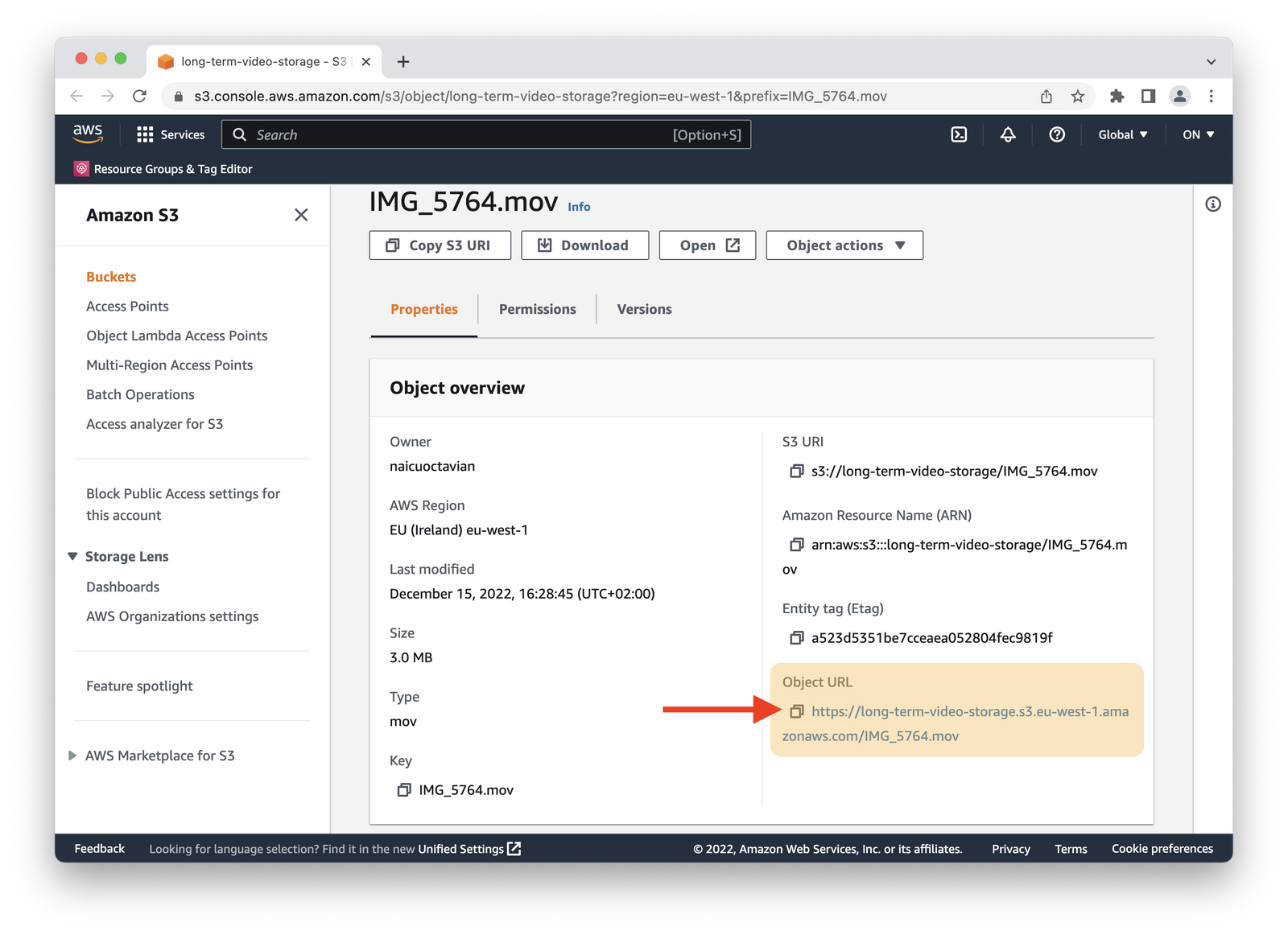Click the Resource Groups & Tag Editor icon

pyautogui.click(x=81, y=169)
